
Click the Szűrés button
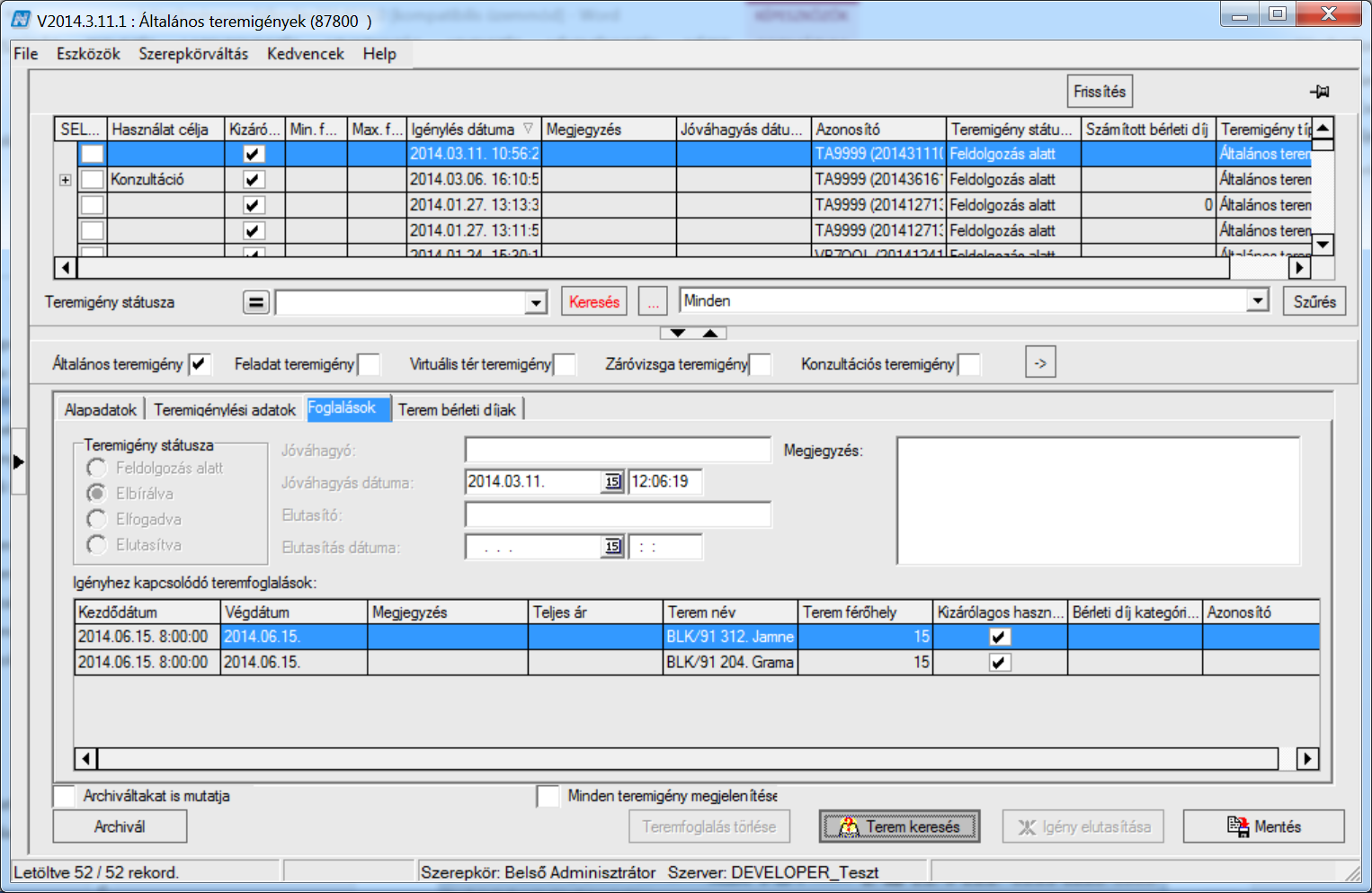[1314, 302]
